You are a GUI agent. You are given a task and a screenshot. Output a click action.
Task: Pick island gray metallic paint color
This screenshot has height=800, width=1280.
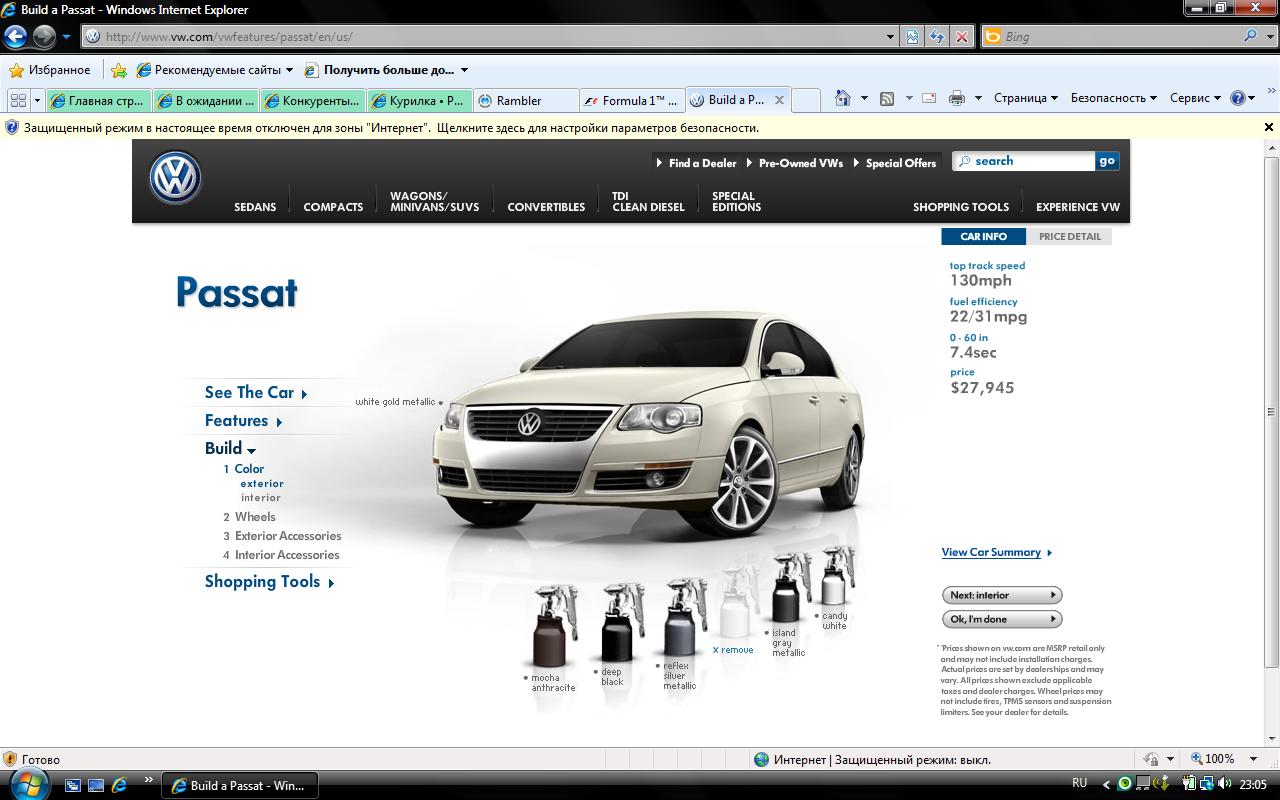787,589
